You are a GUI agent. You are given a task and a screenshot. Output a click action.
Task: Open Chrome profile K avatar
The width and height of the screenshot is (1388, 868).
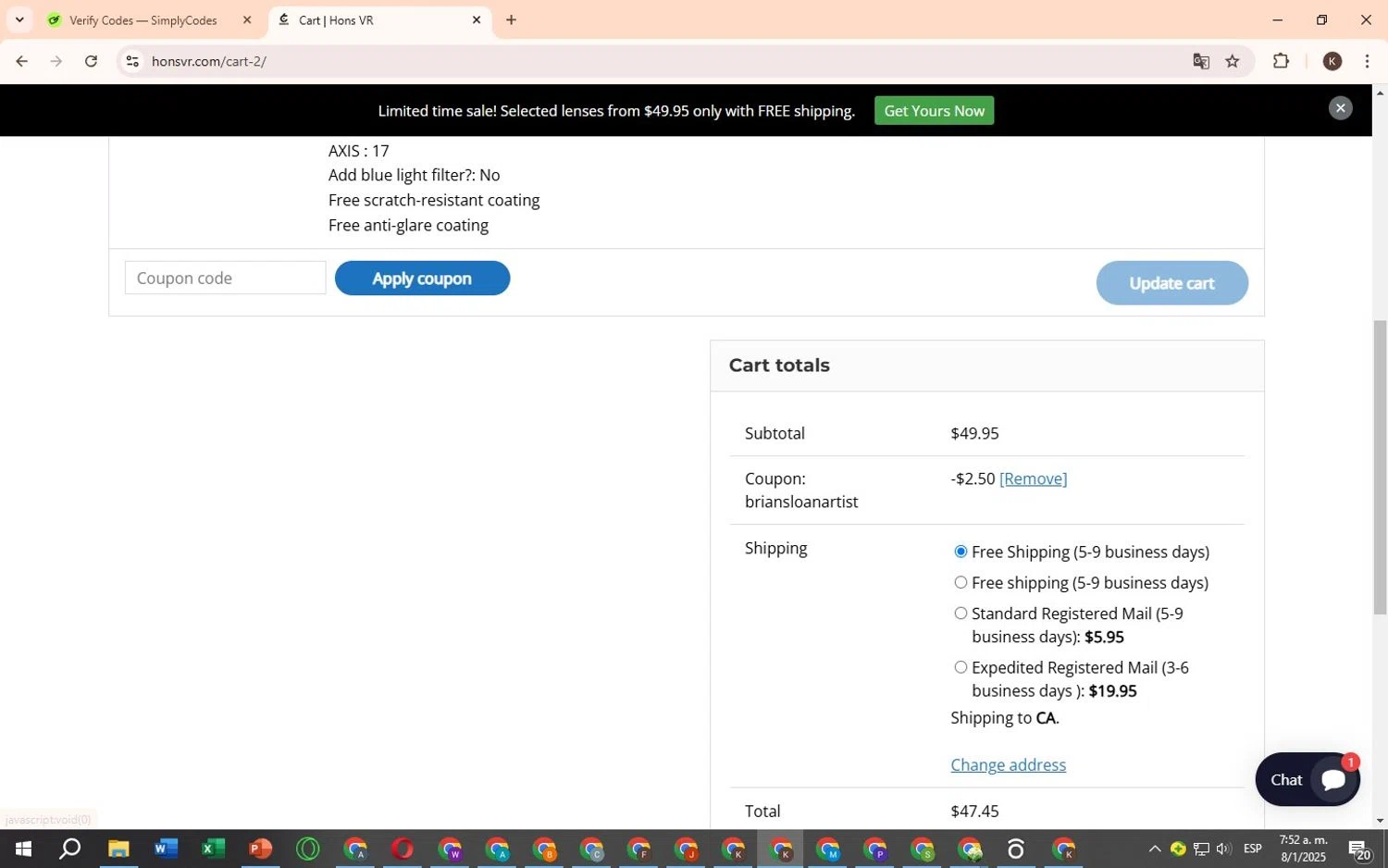(x=1332, y=61)
